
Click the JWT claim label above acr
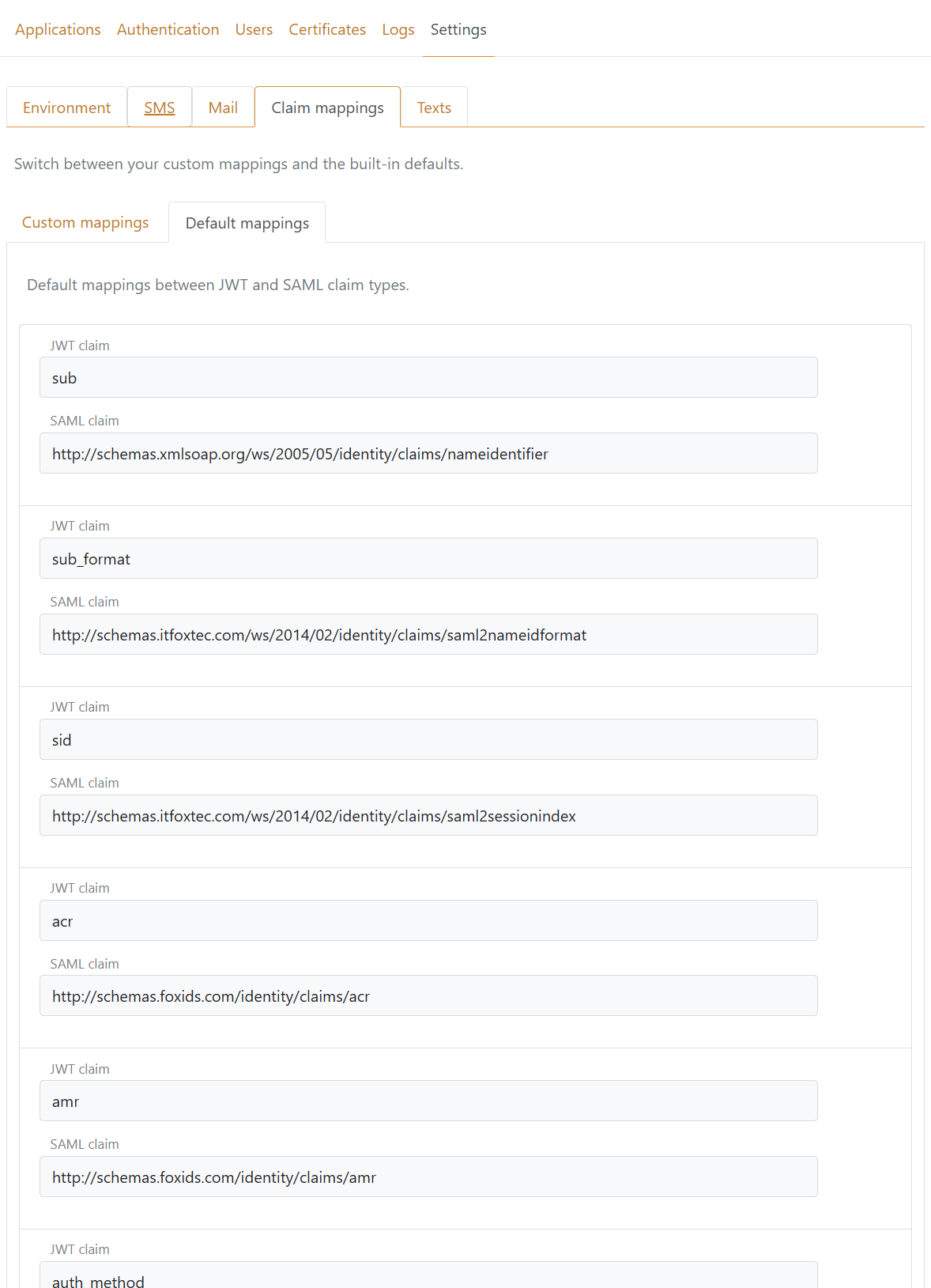pos(80,888)
